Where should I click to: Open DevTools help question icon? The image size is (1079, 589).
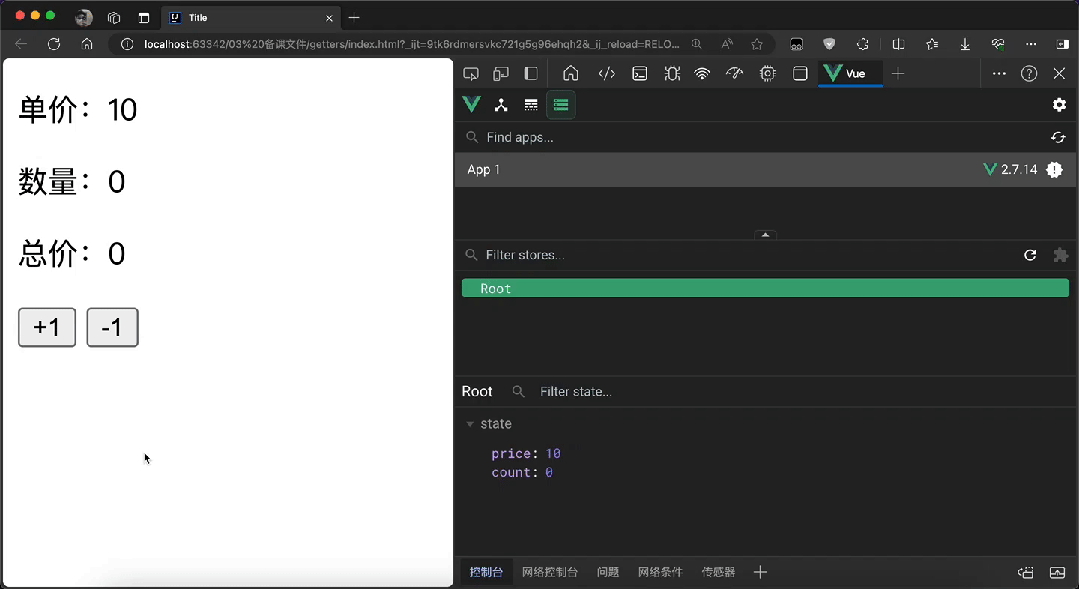coord(1029,74)
